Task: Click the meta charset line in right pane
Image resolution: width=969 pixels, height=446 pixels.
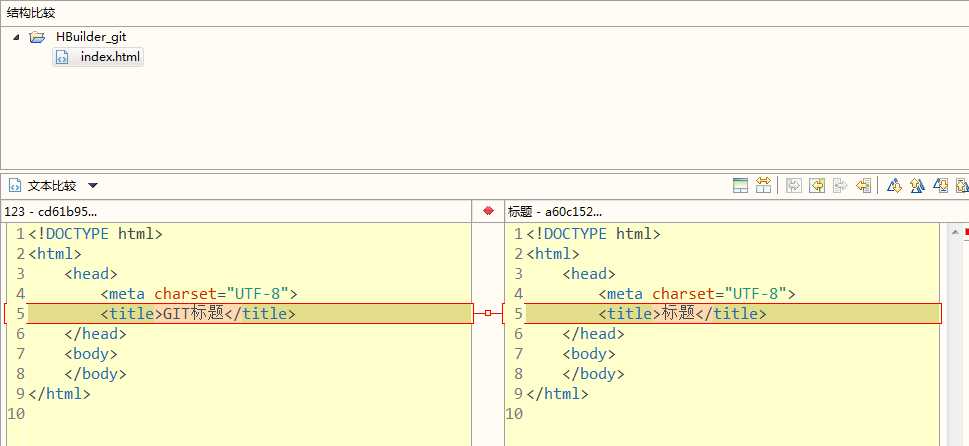Action: pos(697,293)
